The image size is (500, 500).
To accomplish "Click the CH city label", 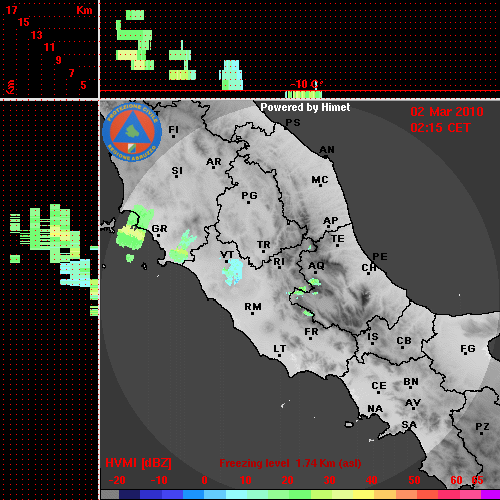I will [x=369, y=268].
